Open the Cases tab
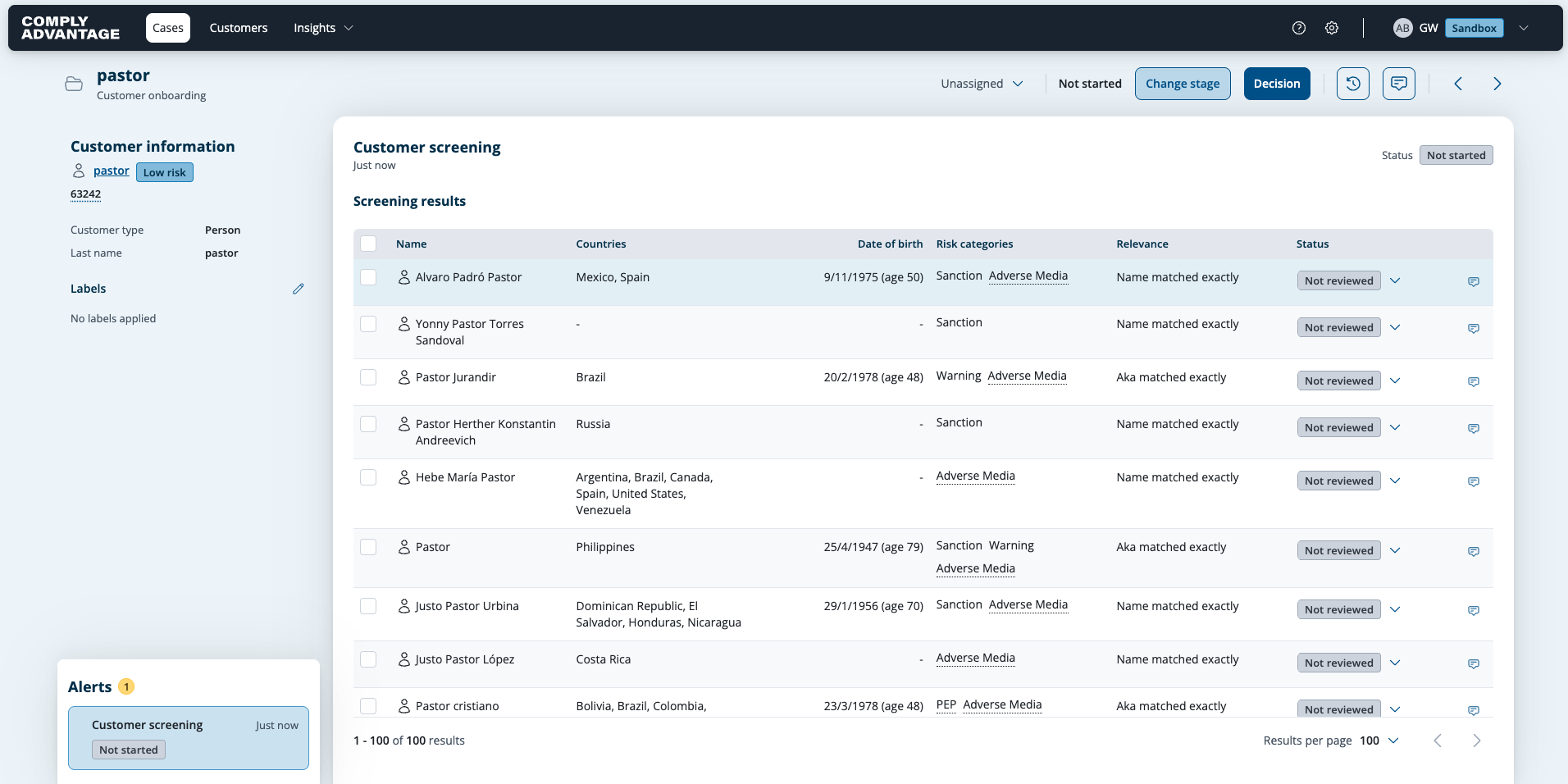 [x=168, y=28]
